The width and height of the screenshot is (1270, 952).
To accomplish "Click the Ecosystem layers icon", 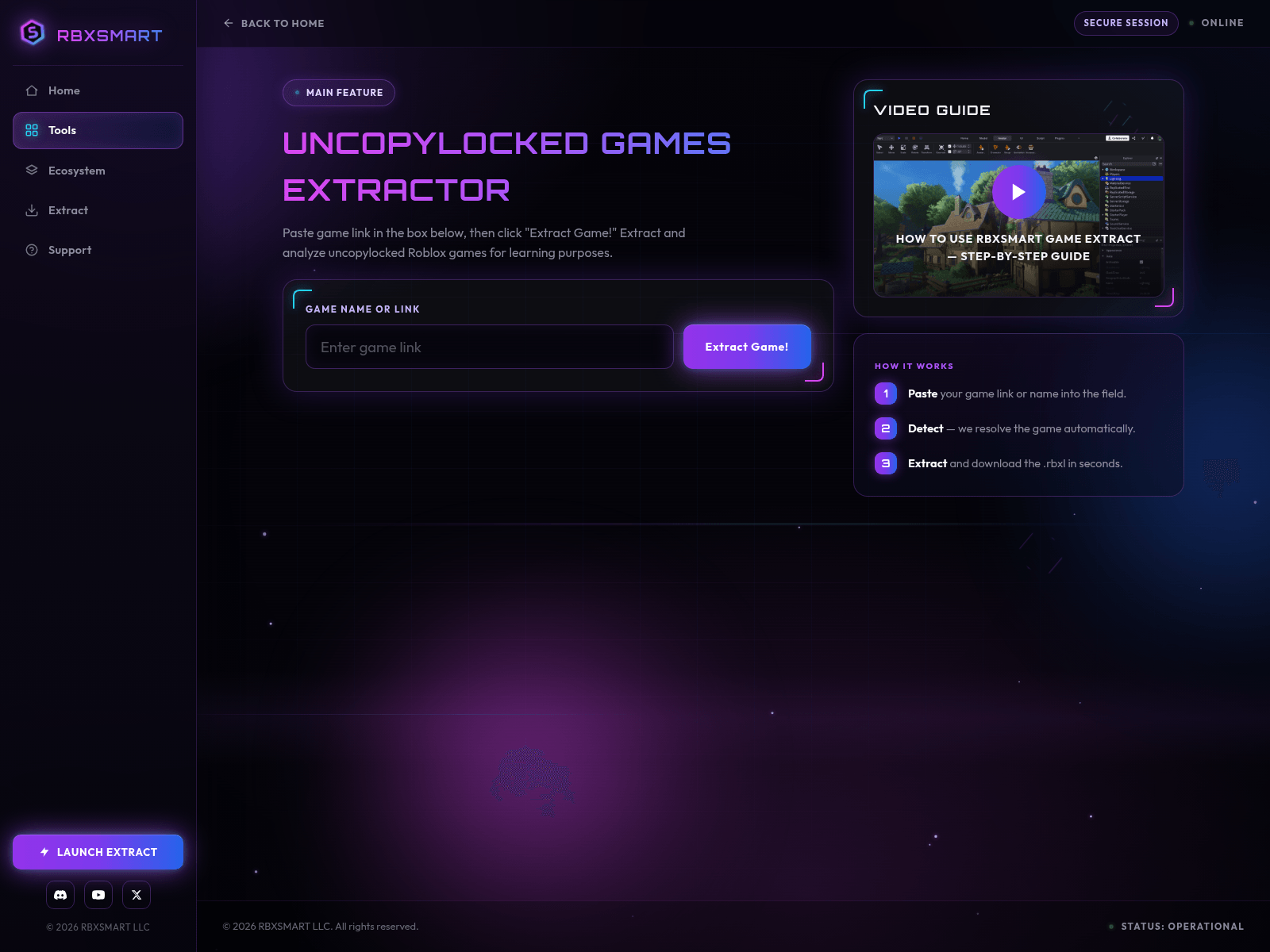I will [x=32, y=170].
